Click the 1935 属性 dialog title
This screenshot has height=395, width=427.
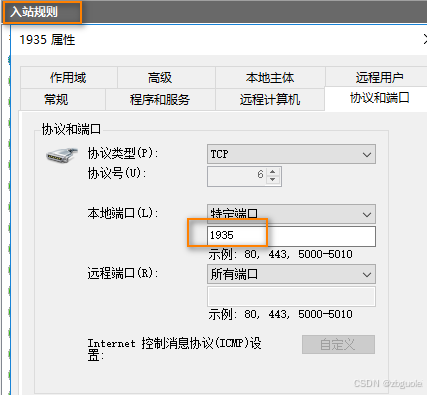coord(47,40)
